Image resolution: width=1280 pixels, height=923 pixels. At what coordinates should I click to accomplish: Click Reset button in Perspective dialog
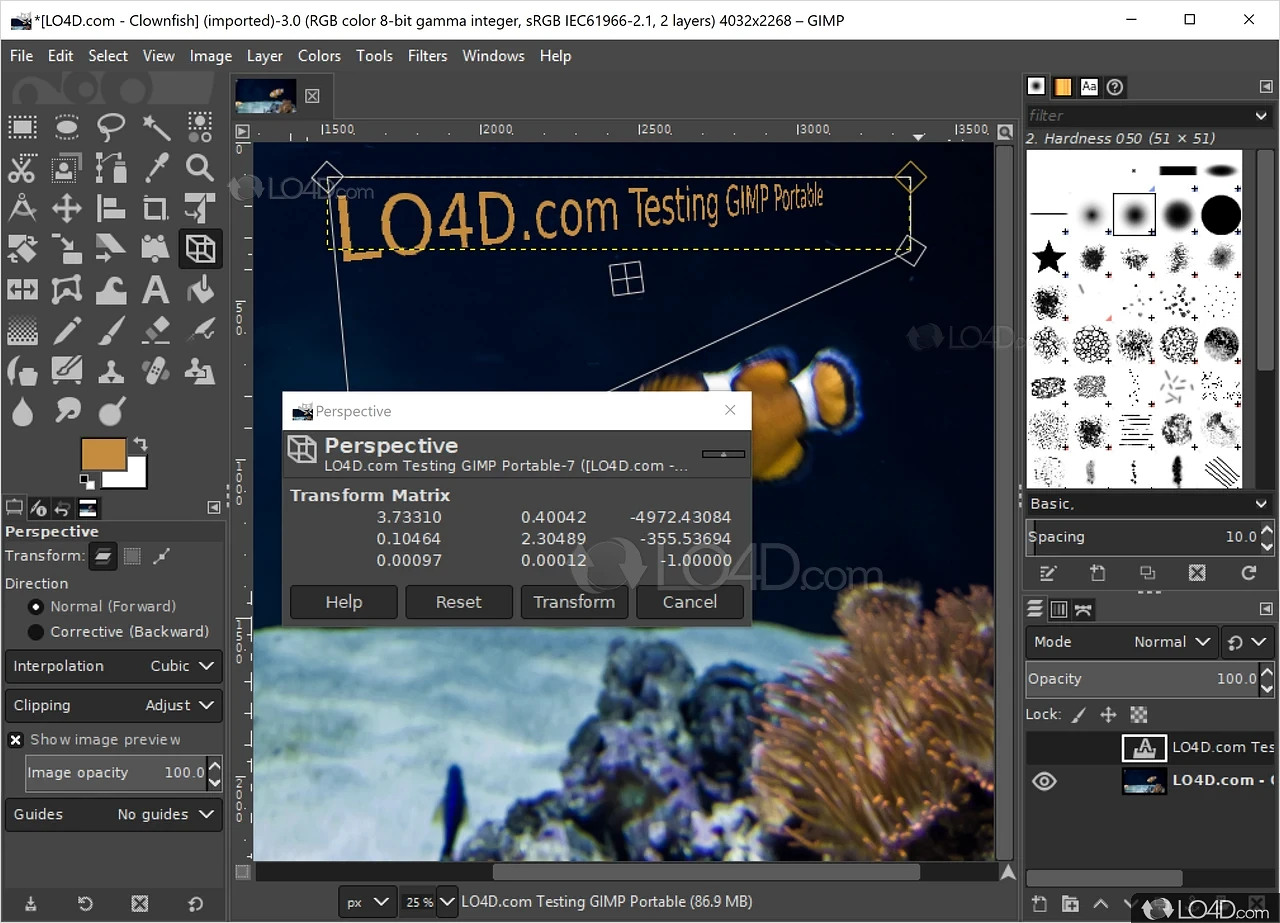[x=459, y=602]
